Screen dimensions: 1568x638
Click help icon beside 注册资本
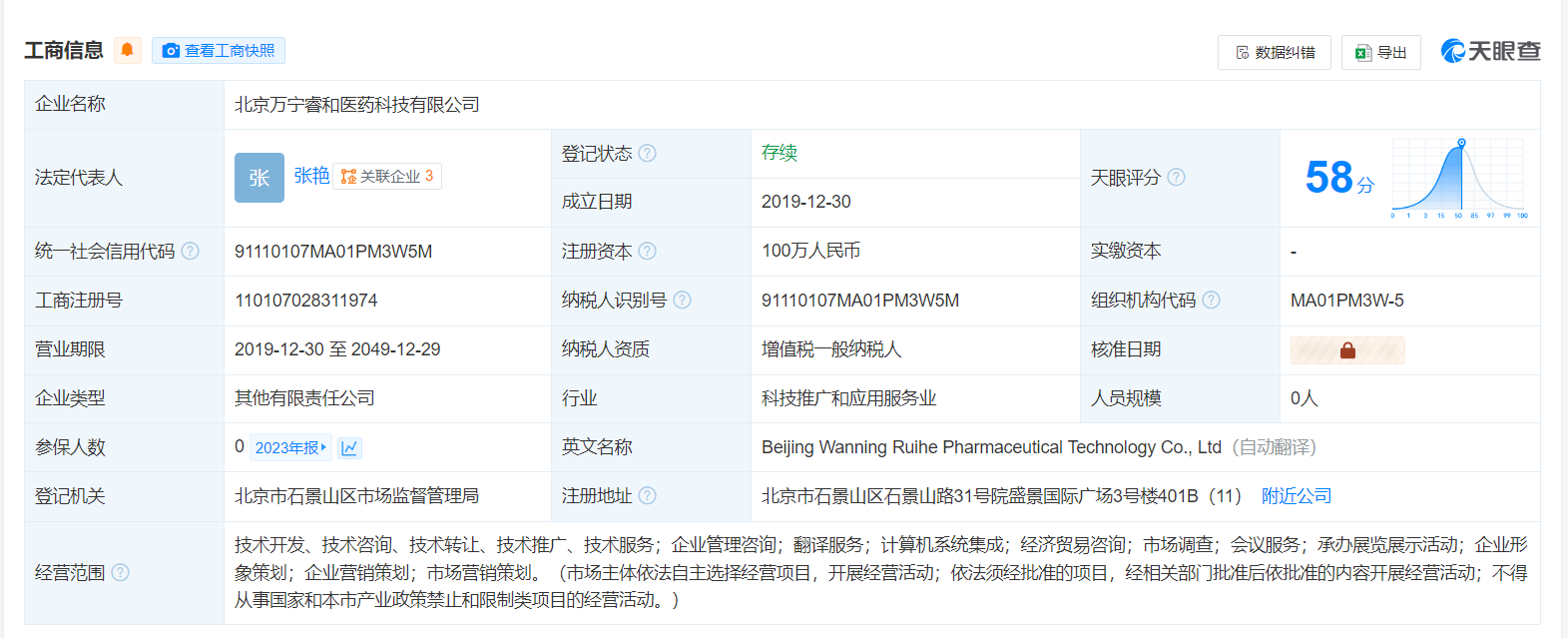(x=648, y=251)
